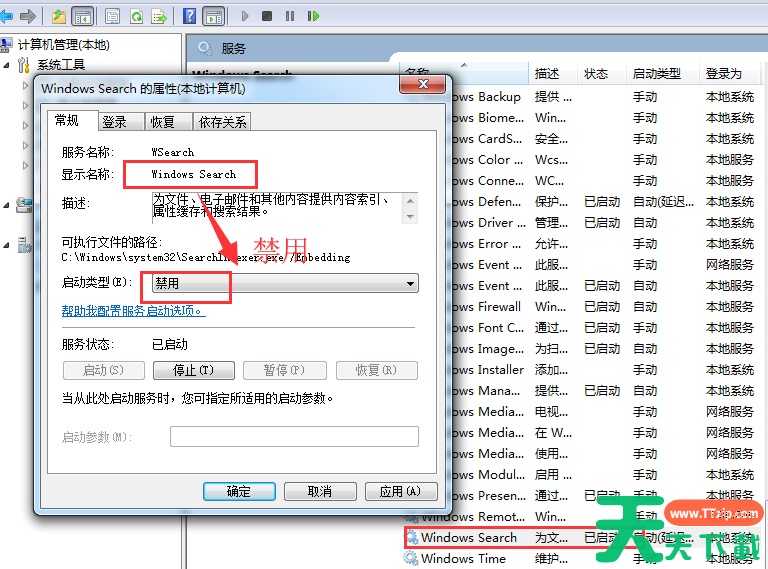Click the refresh toolbar icon

pyautogui.click(x=136, y=17)
